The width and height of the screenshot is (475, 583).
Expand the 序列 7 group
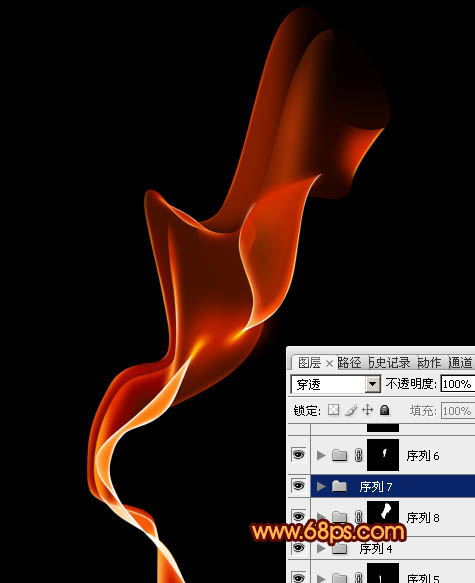pyautogui.click(x=321, y=486)
